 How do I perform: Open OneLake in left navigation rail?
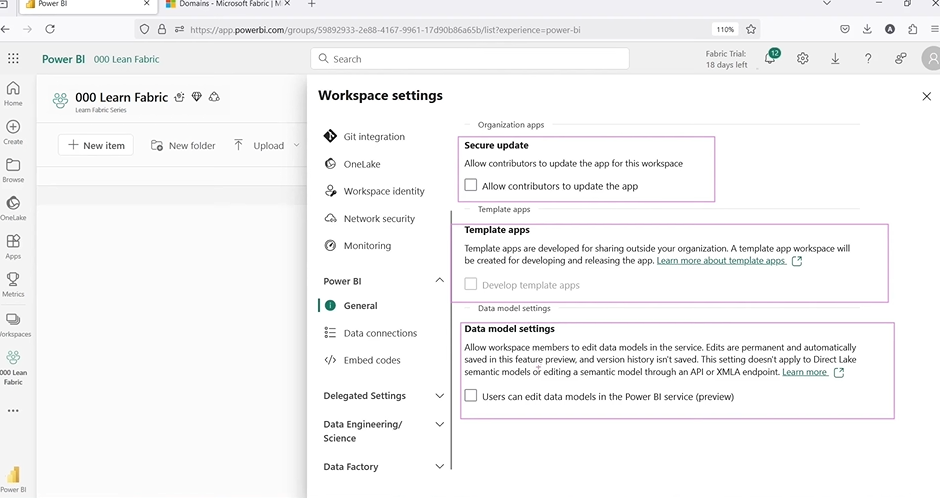point(13,208)
